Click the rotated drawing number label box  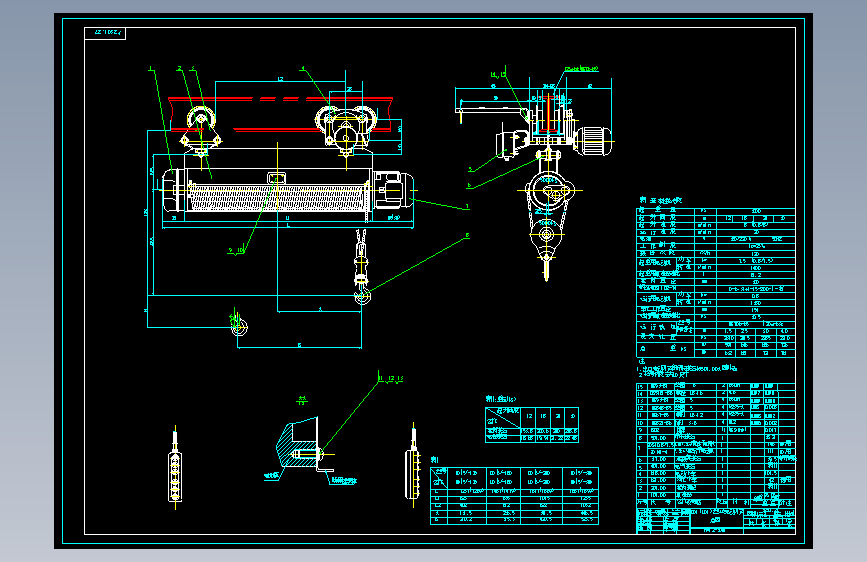tap(105, 33)
